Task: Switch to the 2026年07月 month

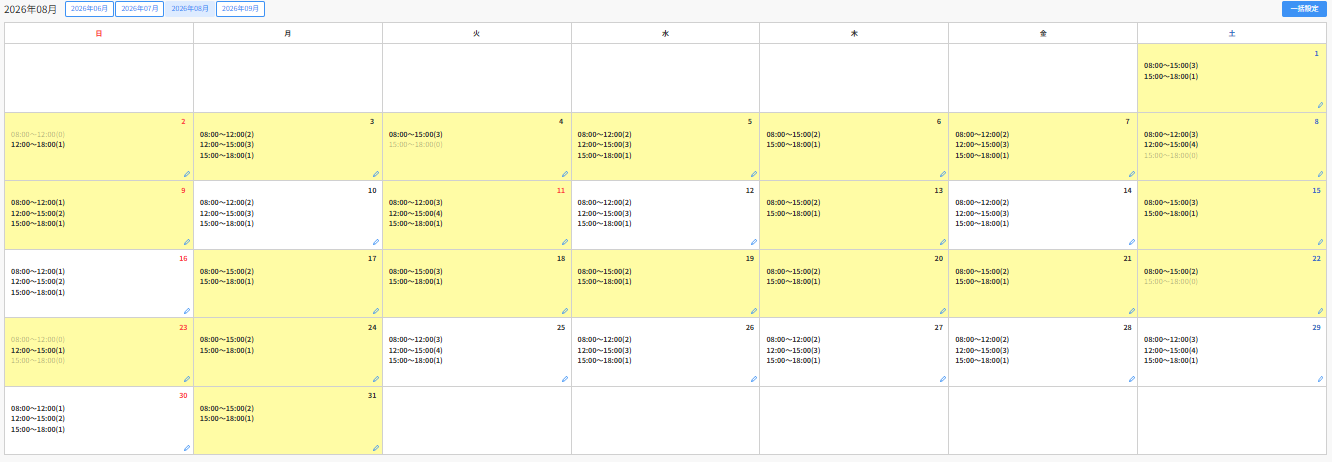Action: [140, 9]
